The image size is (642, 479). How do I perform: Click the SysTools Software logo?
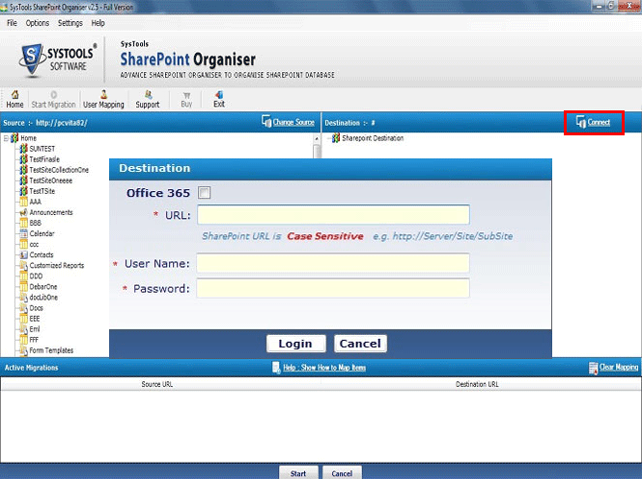(57, 60)
